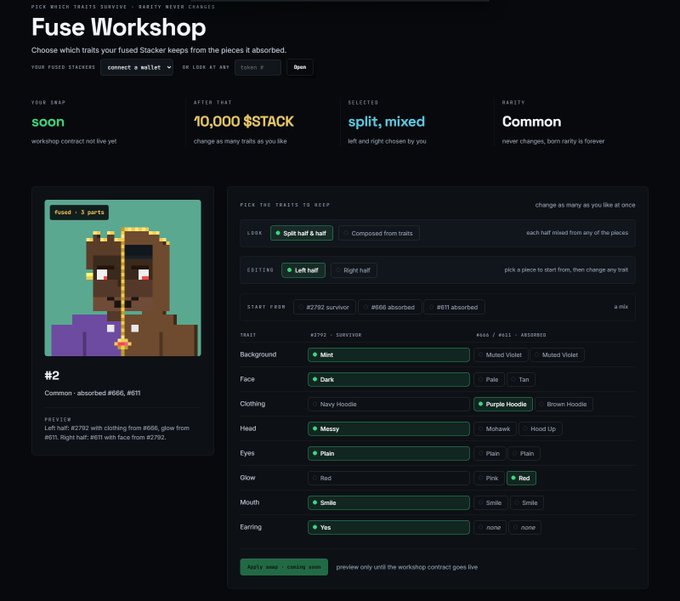Switch editing to Right half
Viewport: 680px width, 601px height.
click(x=354, y=270)
